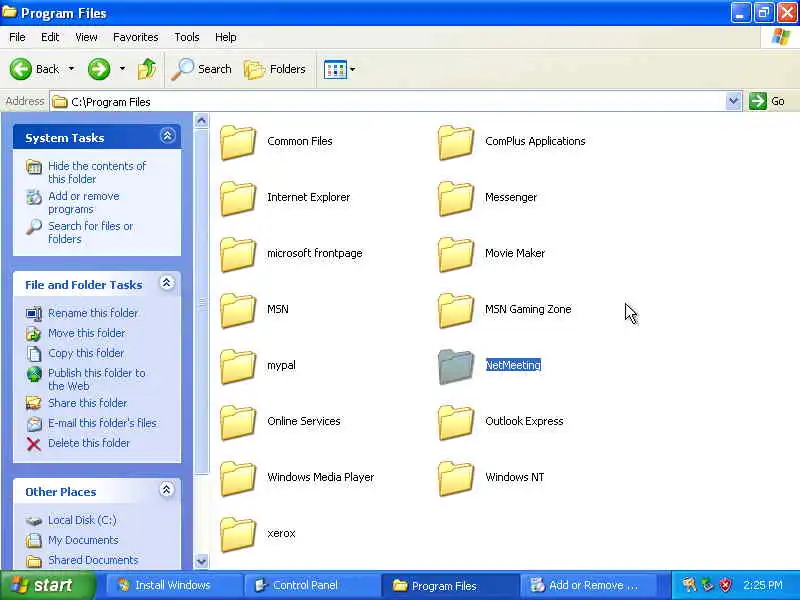This screenshot has height=600, width=800.
Task: Collapse the Other Places panel
Action: coord(166,490)
